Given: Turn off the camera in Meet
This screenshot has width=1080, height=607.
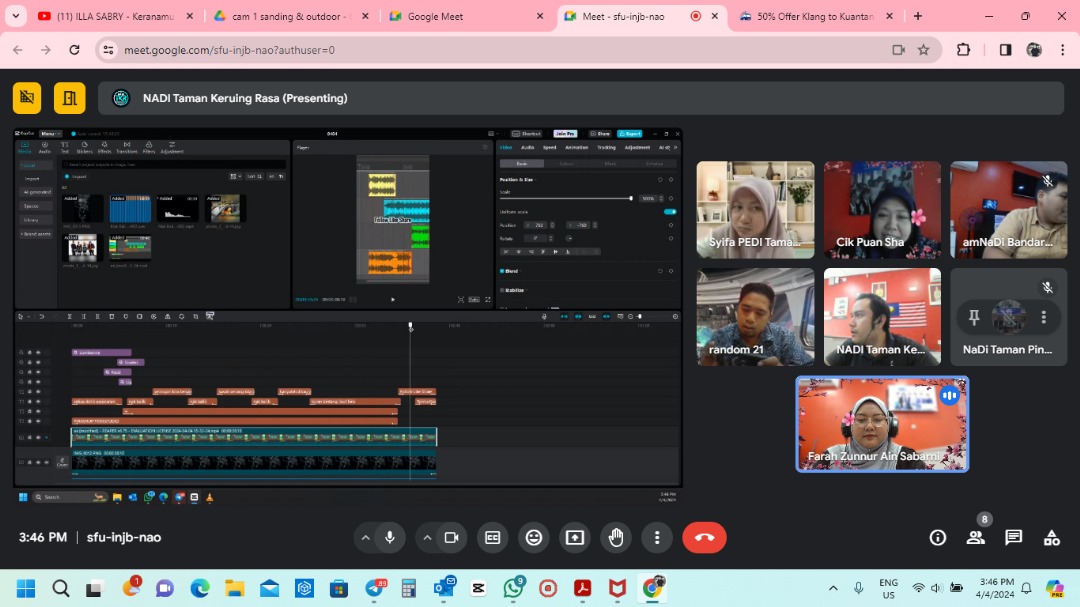Looking at the screenshot, I should pos(451,537).
